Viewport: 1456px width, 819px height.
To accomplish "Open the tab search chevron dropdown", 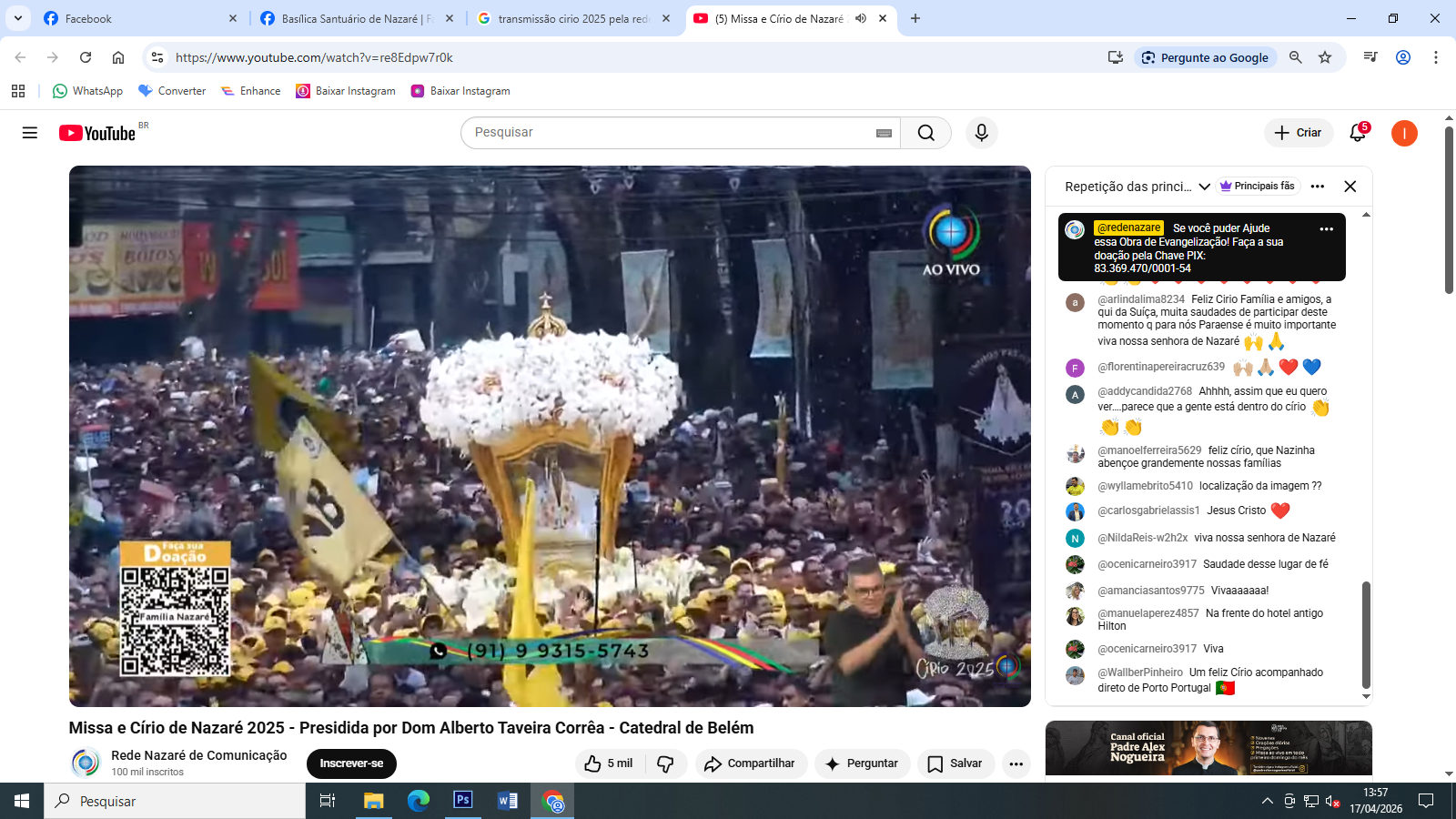I will [x=17, y=18].
